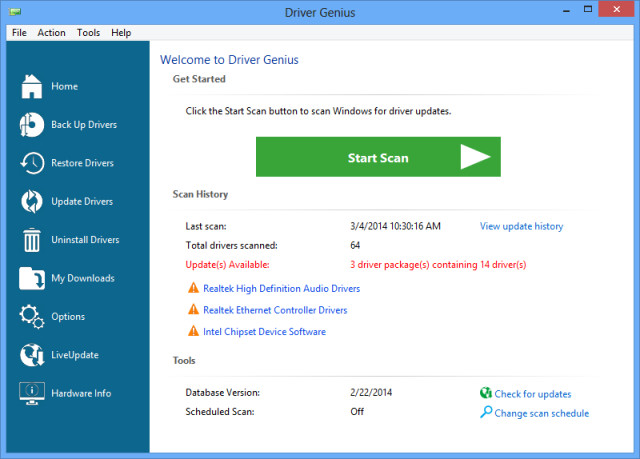Click warning icon beside Intel Chipset Device Software
This screenshot has width=640, height=459.
pyautogui.click(x=193, y=331)
